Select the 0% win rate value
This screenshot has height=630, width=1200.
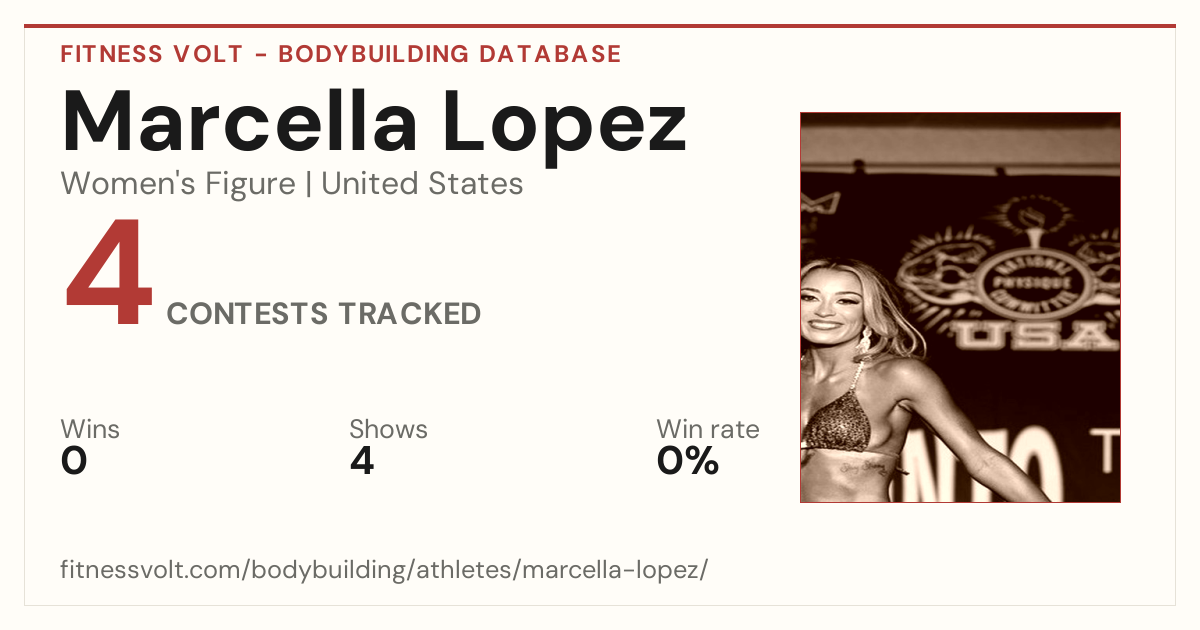688,461
